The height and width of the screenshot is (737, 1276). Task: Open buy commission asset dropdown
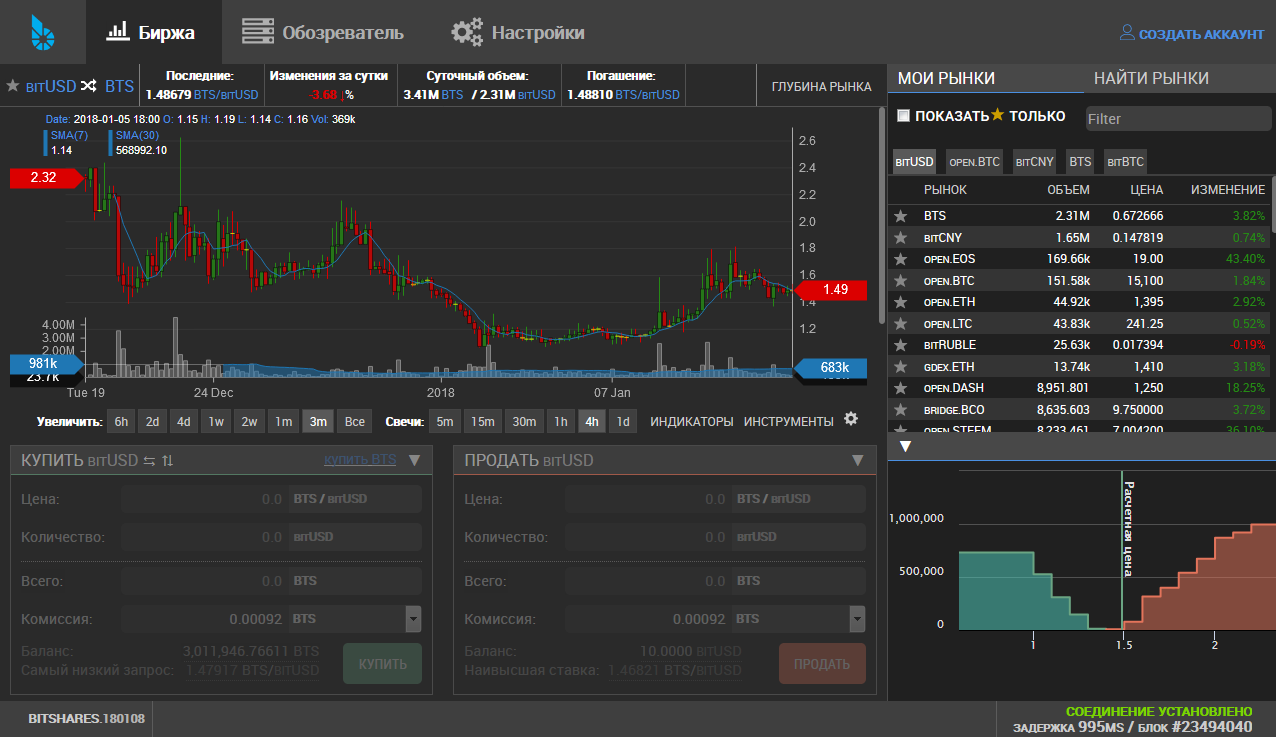point(413,619)
